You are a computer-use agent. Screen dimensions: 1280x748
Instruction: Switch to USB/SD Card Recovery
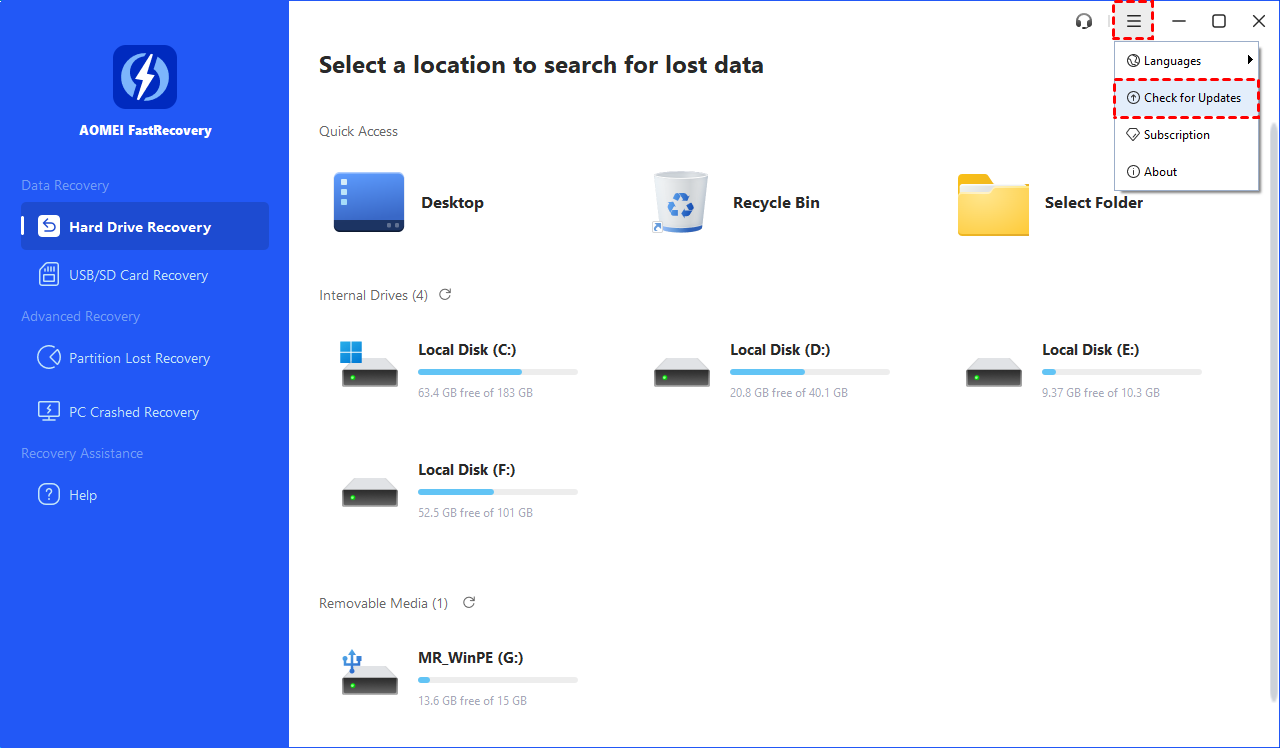tap(138, 275)
